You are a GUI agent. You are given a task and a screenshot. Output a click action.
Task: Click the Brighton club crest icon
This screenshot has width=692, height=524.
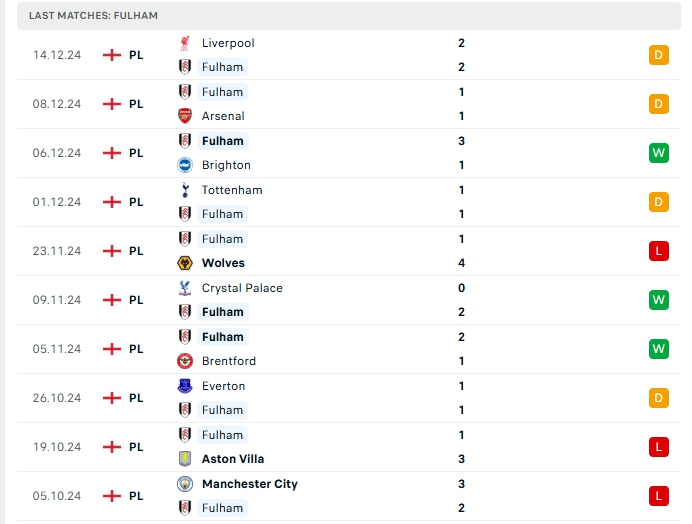185,165
